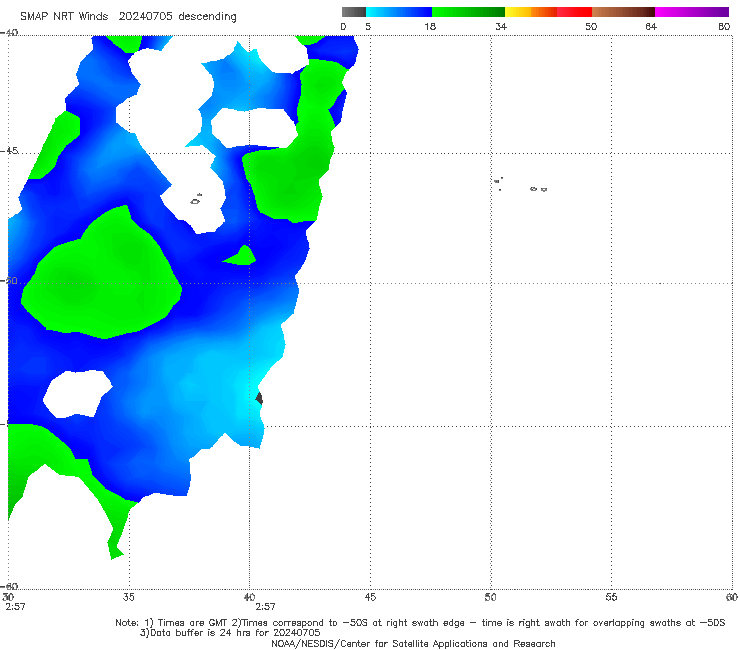
Task: Click the colorbar label '18'
Action: (x=430, y=26)
